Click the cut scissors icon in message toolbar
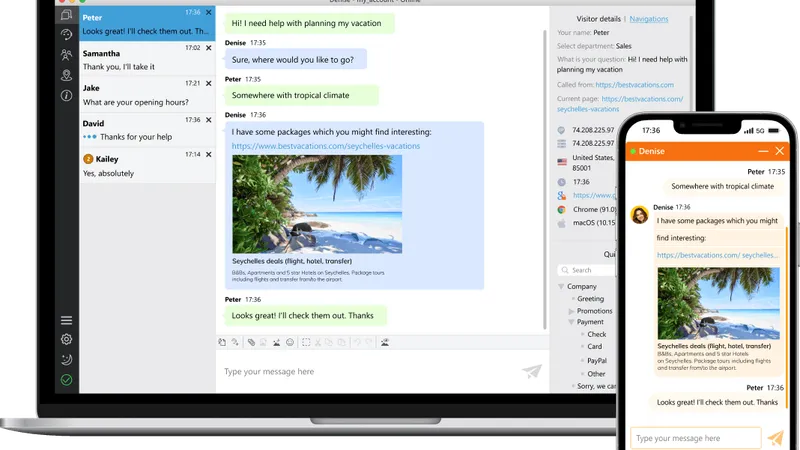 318,342
